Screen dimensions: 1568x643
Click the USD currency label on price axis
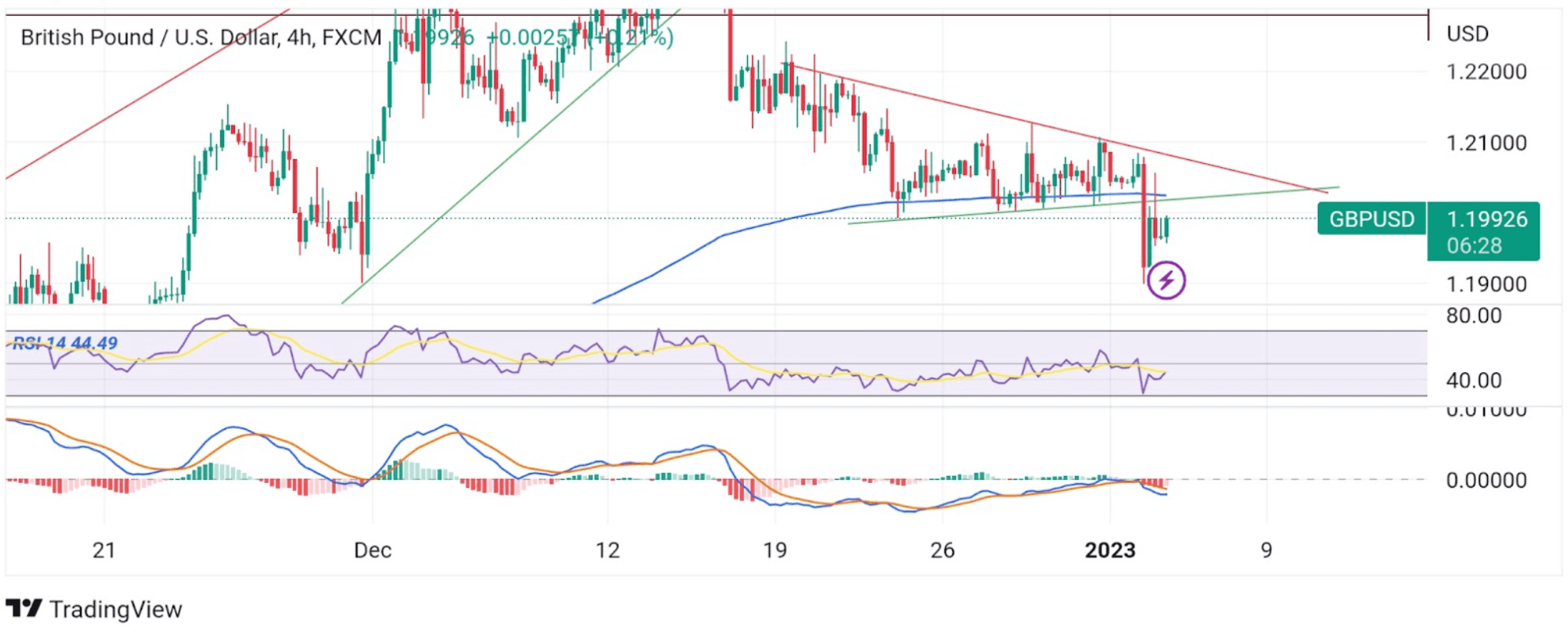coord(1467,34)
